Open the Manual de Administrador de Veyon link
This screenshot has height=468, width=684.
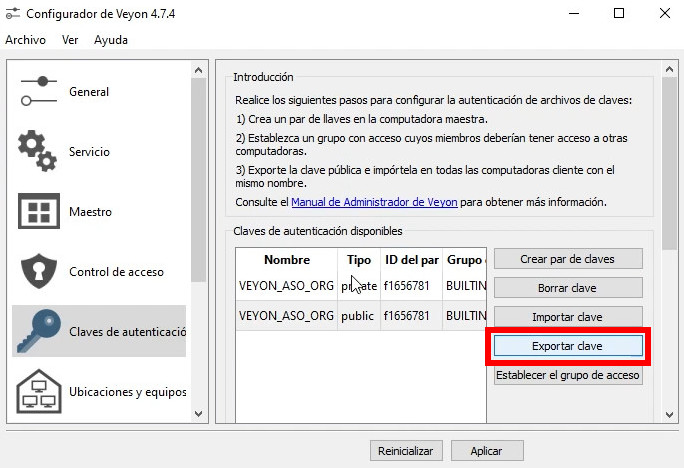pos(374,202)
